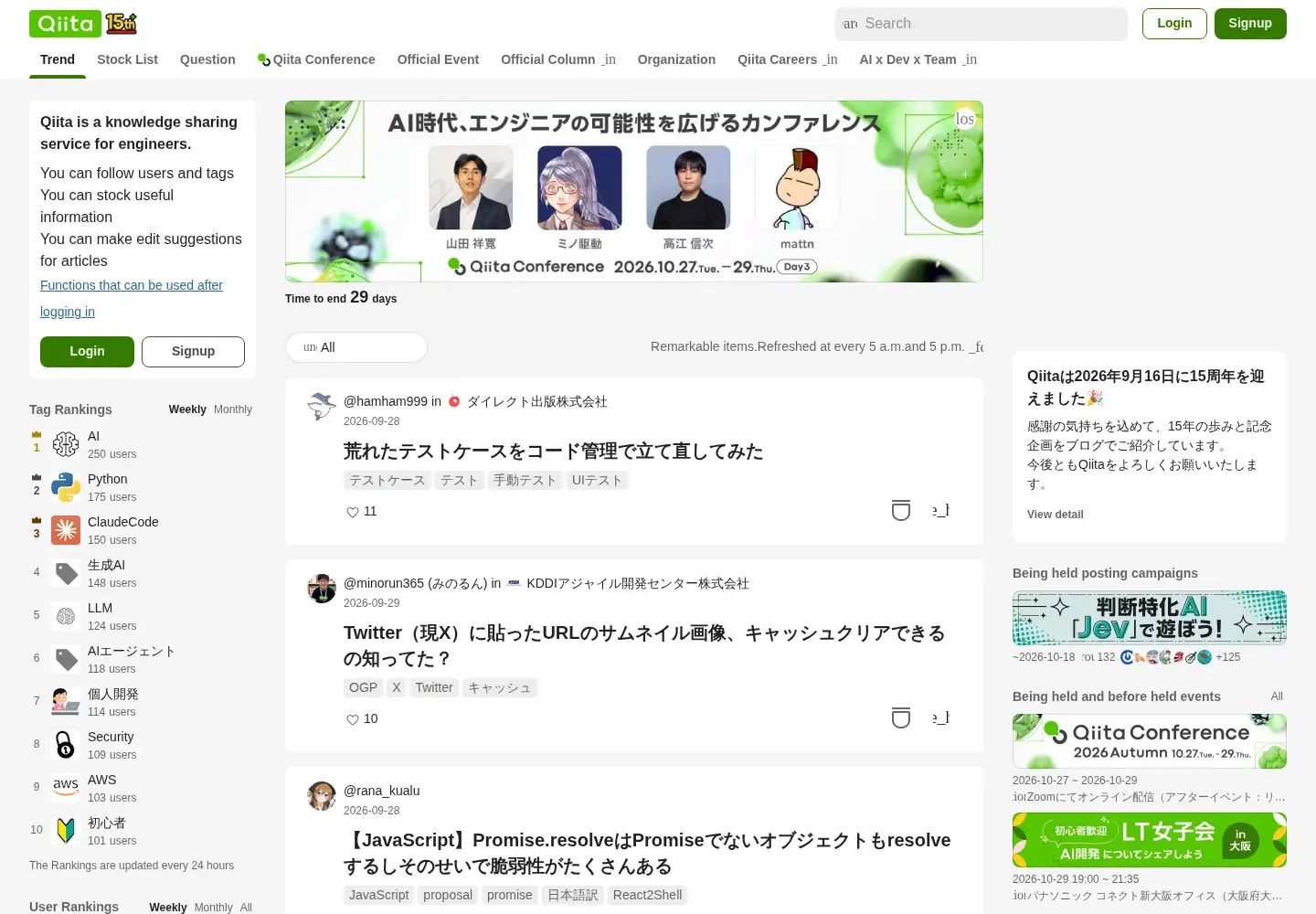Open the Qiita Conference tab
1316x914 pixels.
[x=316, y=59]
